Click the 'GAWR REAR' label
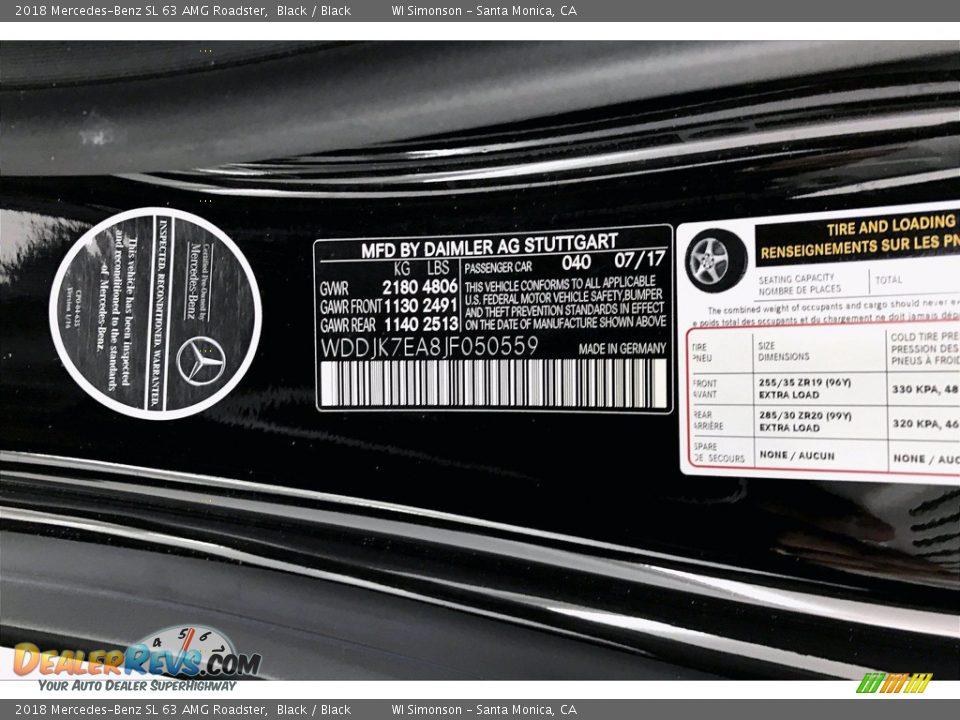 click(x=348, y=325)
